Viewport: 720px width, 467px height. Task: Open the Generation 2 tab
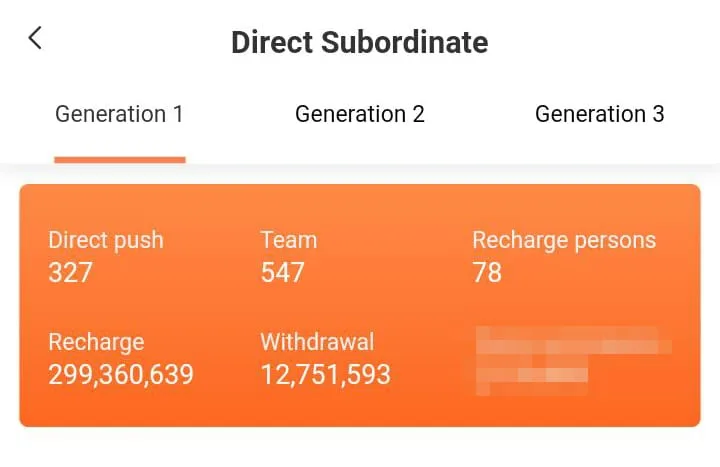pyautogui.click(x=360, y=114)
